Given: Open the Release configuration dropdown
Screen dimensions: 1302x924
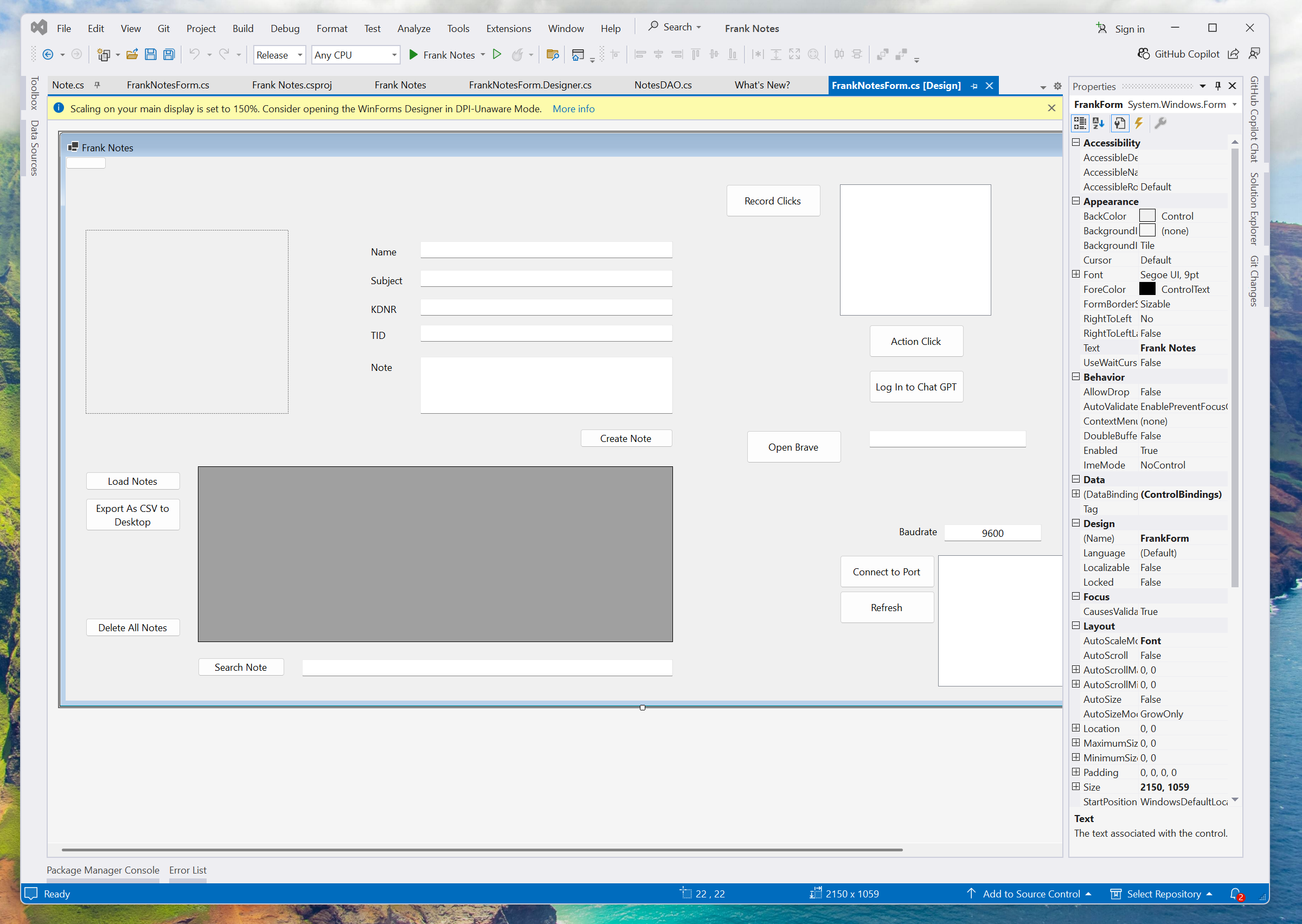Looking at the screenshot, I should point(279,55).
